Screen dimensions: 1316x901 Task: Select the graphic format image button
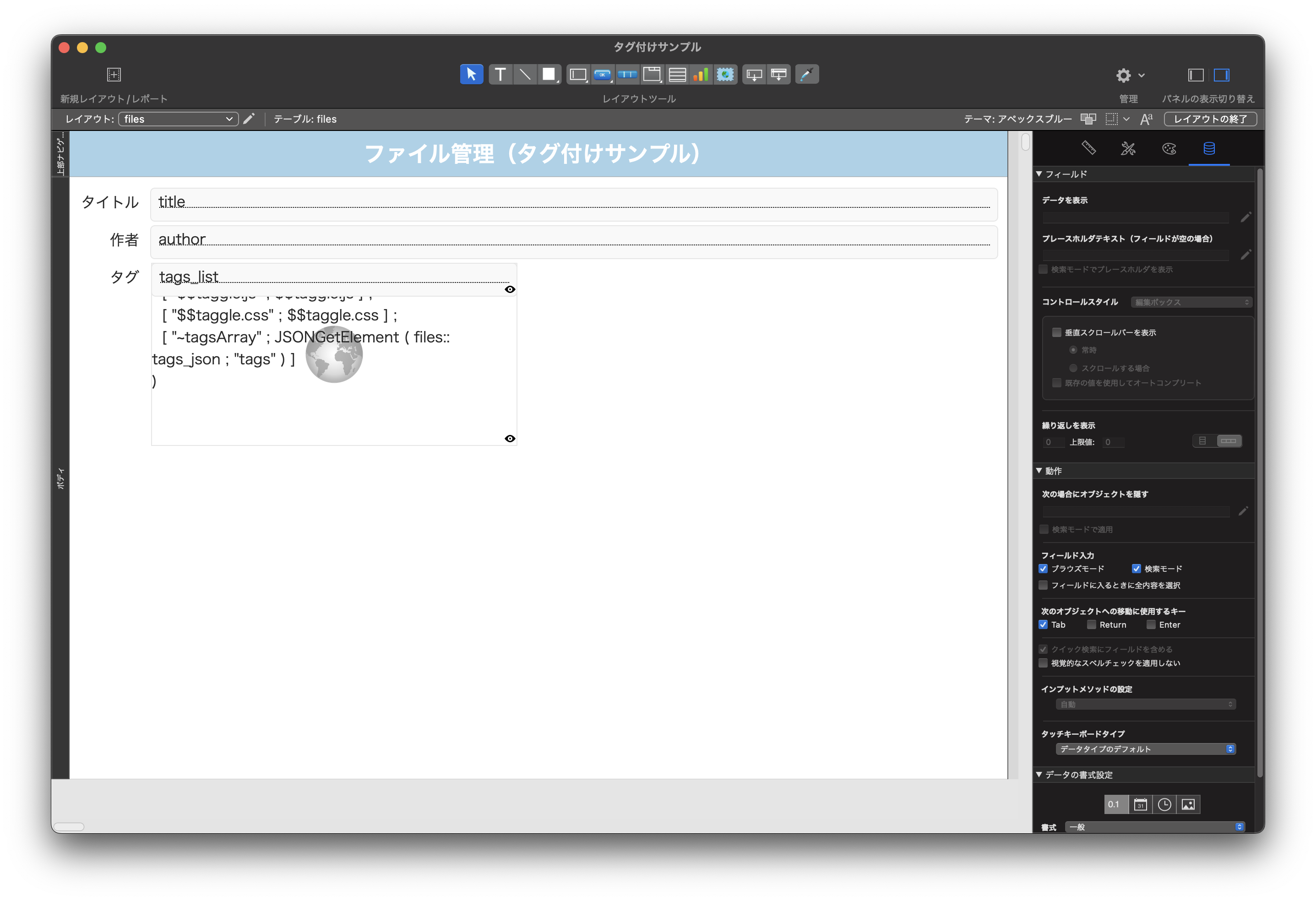(1188, 804)
